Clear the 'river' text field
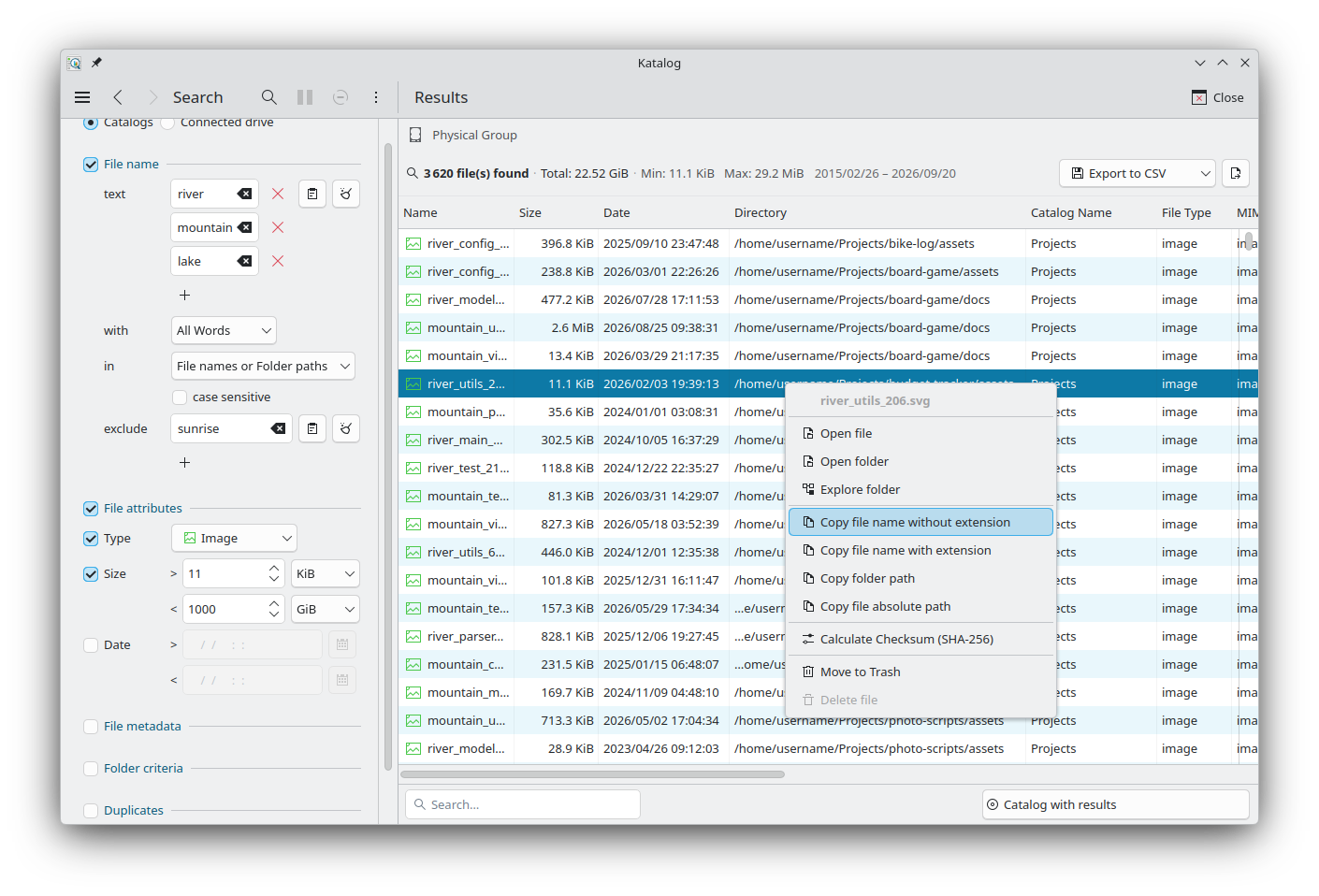1319x896 pixels. coord(244,194)
